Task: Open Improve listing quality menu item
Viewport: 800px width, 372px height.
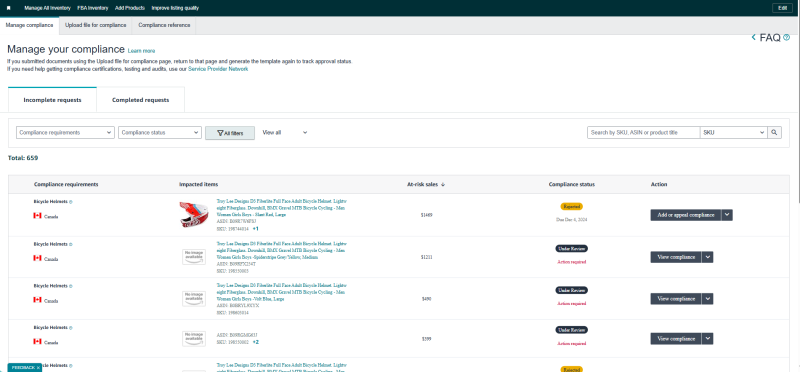Action: pos(175,8)
